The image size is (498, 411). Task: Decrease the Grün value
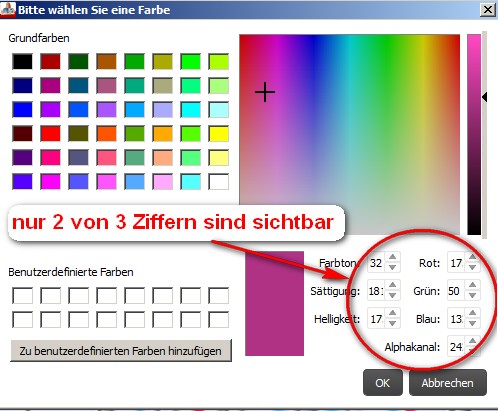(473, 295)
